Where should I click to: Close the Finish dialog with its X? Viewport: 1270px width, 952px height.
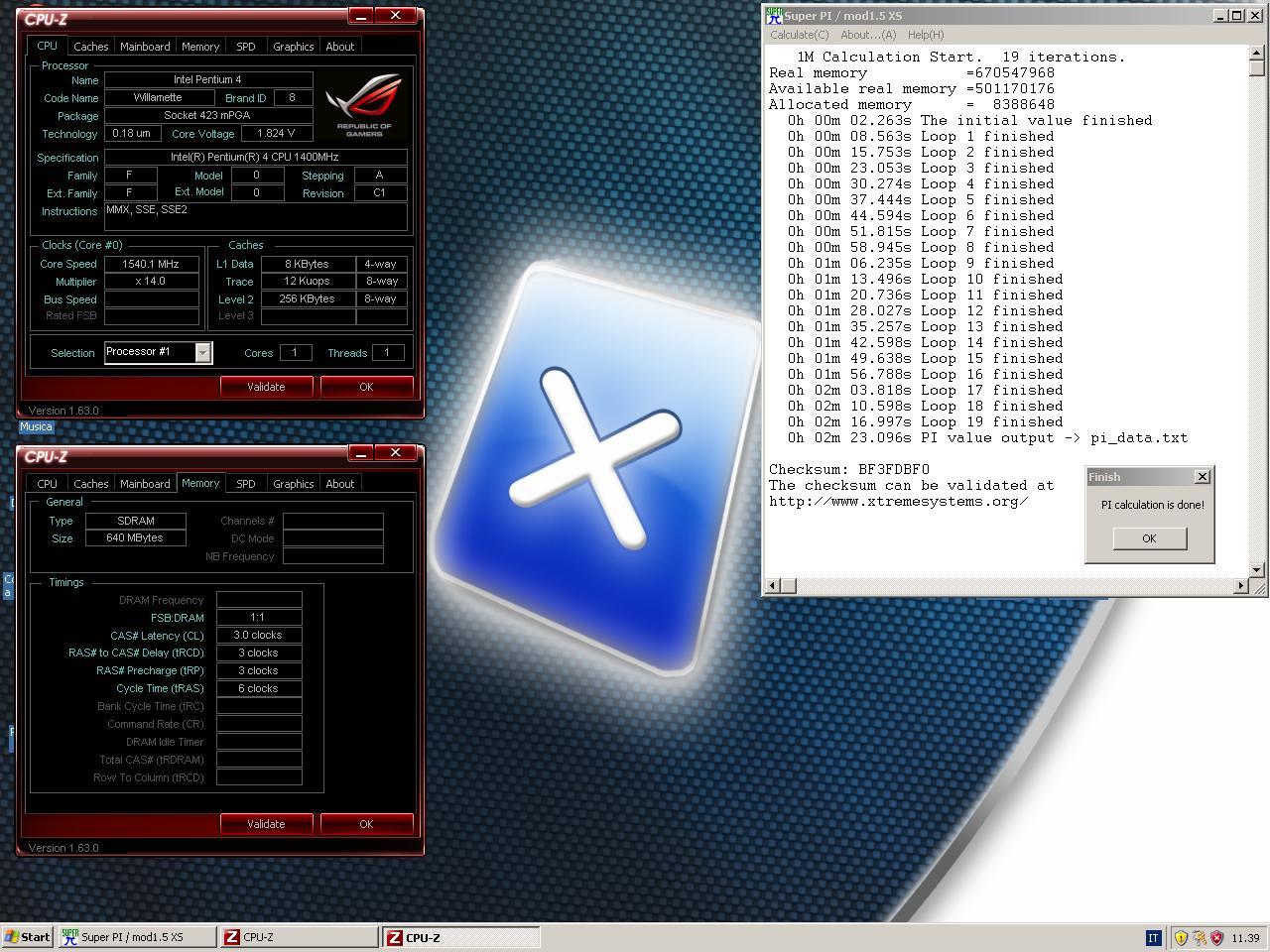[1202, 477]
